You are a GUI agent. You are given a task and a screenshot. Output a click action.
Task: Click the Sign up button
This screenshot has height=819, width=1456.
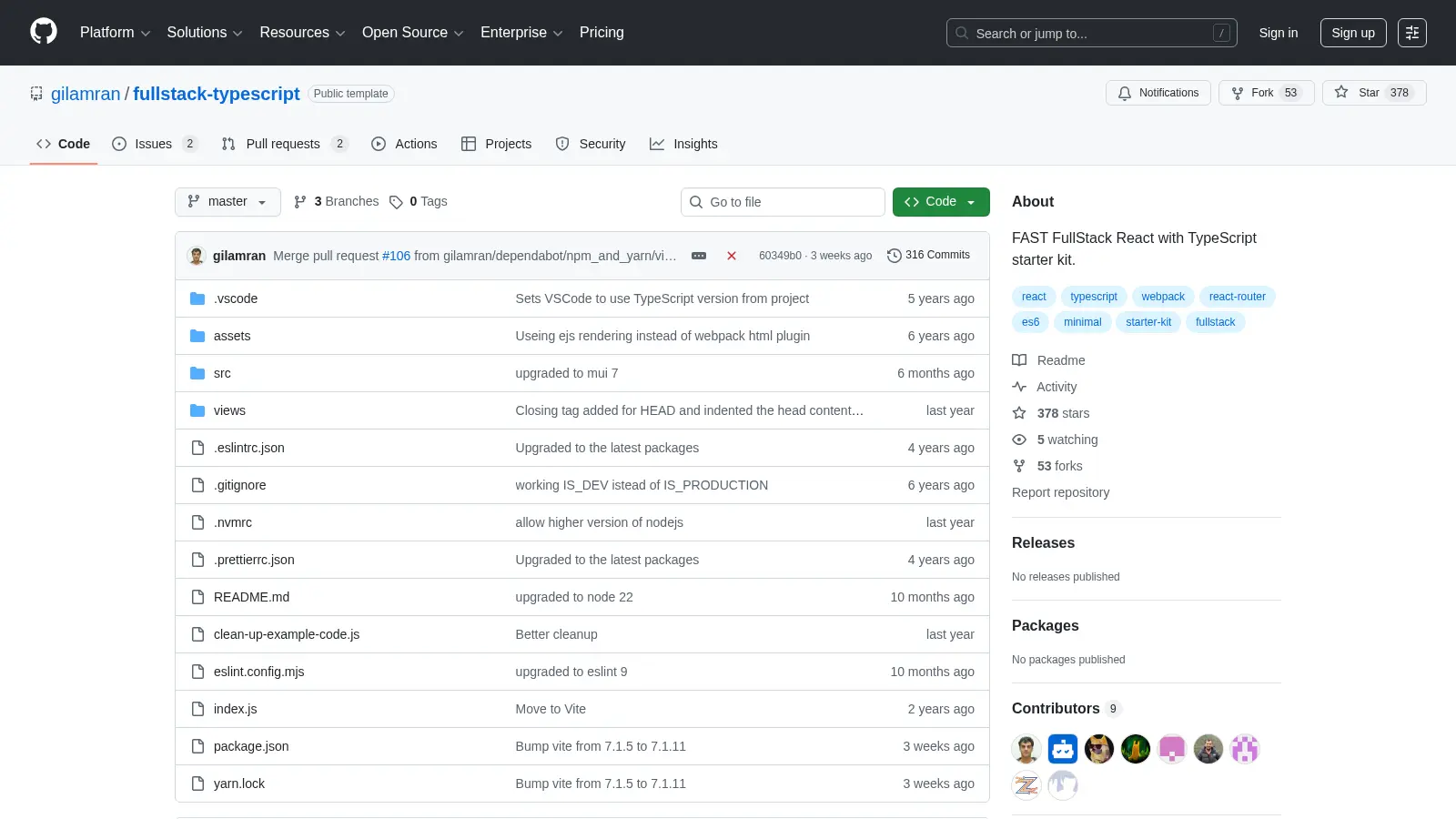click(x=1353, y=33)
